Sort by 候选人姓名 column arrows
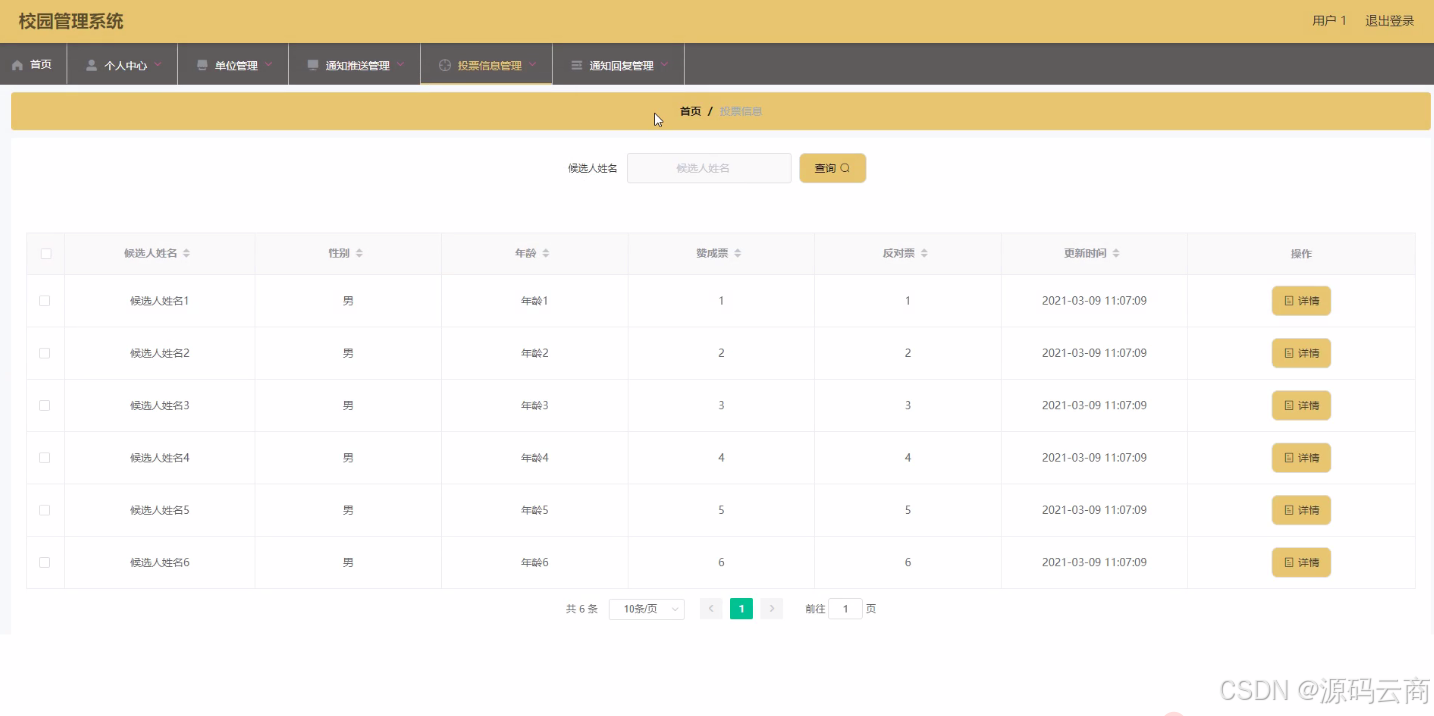1434x716 pixels. 186,254
